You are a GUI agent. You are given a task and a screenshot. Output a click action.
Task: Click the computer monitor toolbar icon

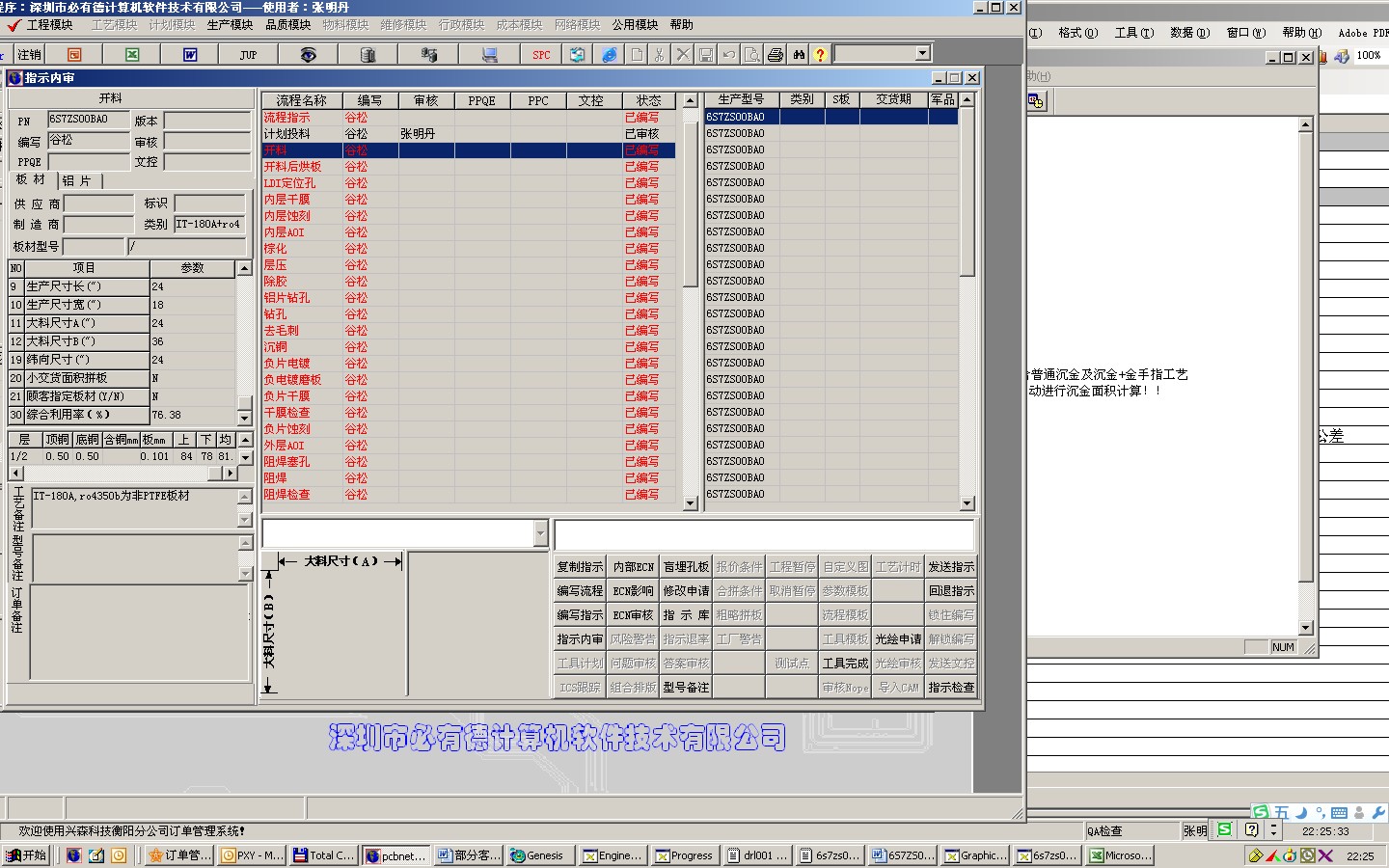(x=489, y=55)
